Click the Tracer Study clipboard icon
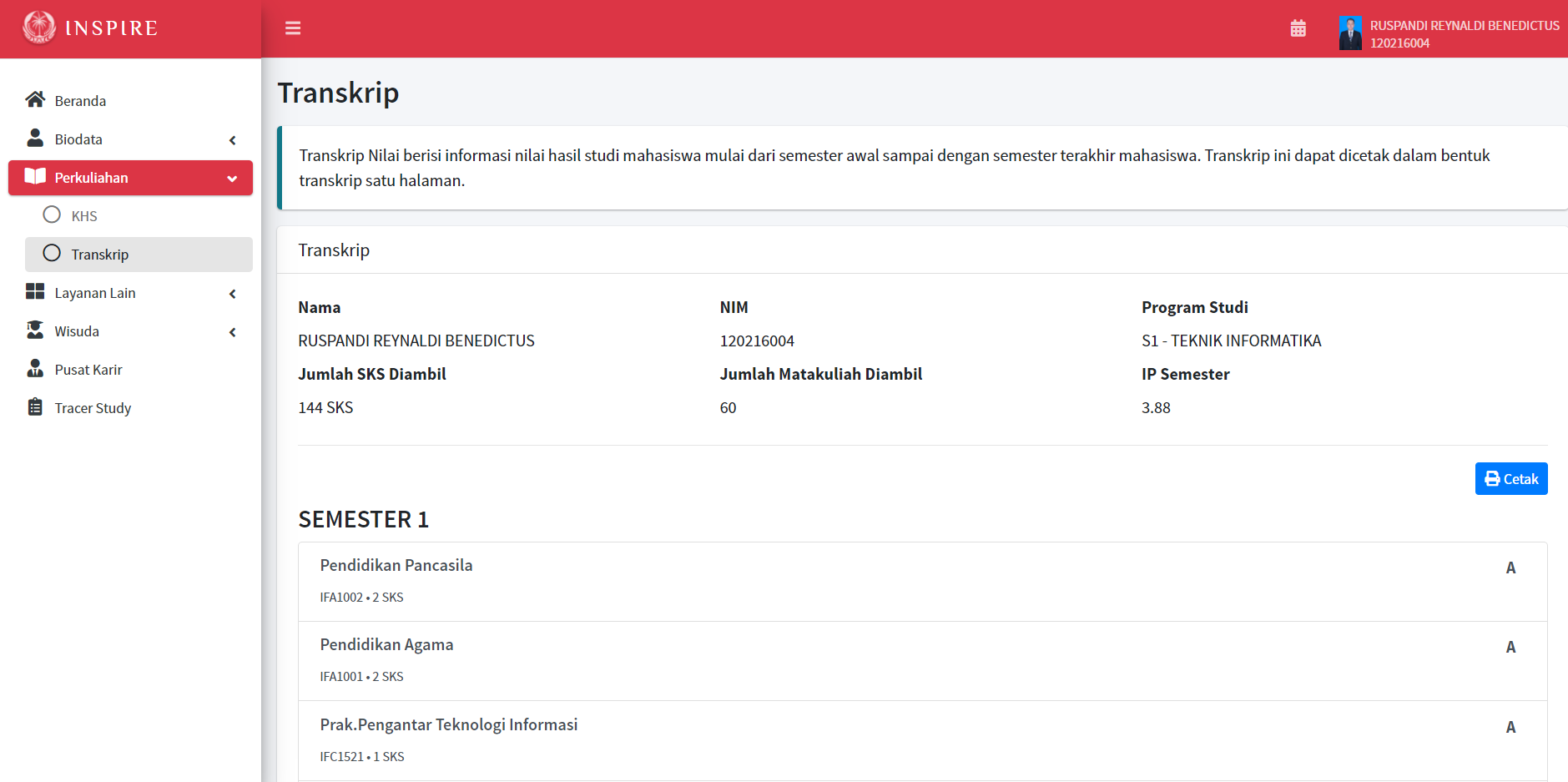1568x782 pixels. coord(35,407)
